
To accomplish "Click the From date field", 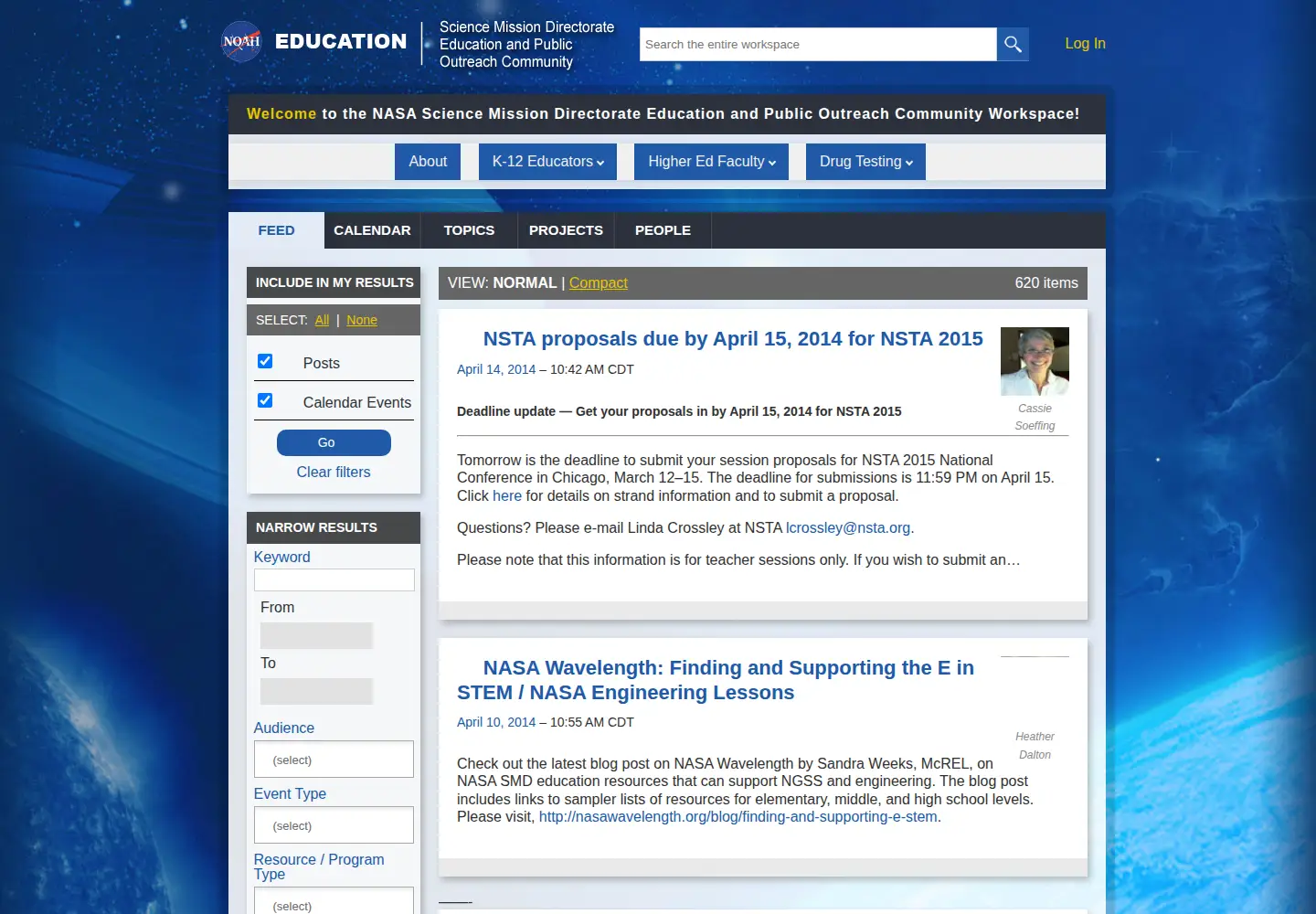I will 316,635.
